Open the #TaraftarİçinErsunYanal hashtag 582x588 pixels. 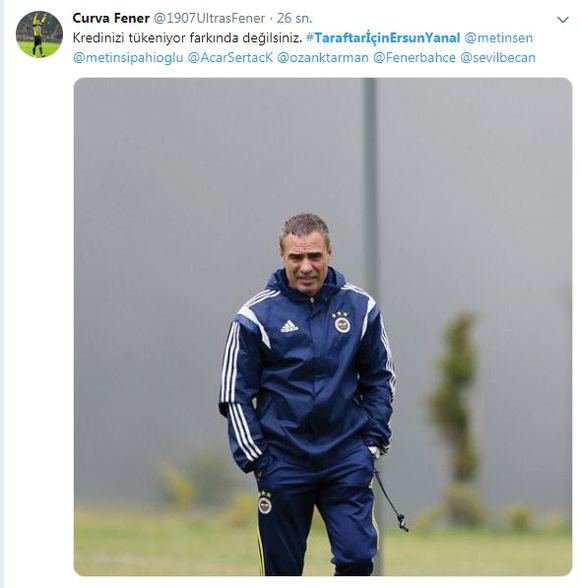(383, 38)
